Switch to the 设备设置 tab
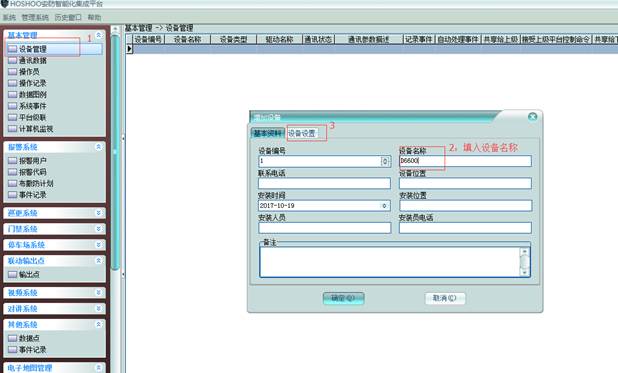Screen dimensions: 618x373 pos(302,133)
